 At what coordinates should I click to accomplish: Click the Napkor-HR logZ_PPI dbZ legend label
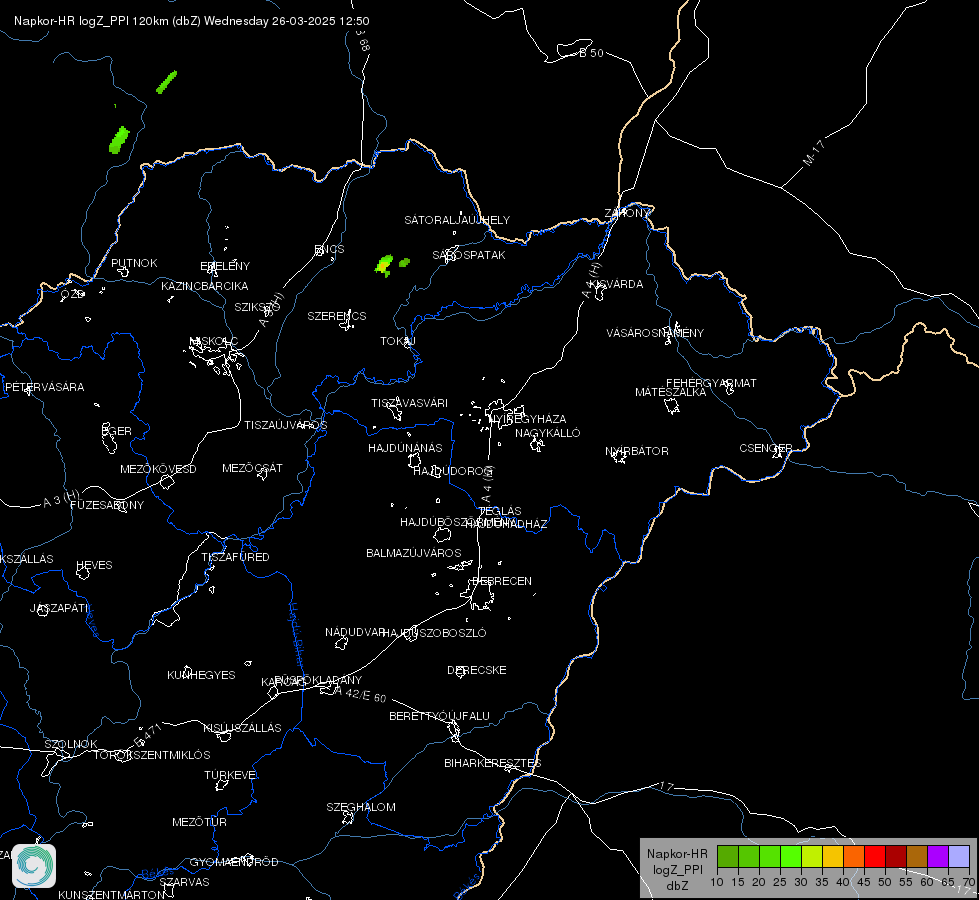(x=677, y=869)
